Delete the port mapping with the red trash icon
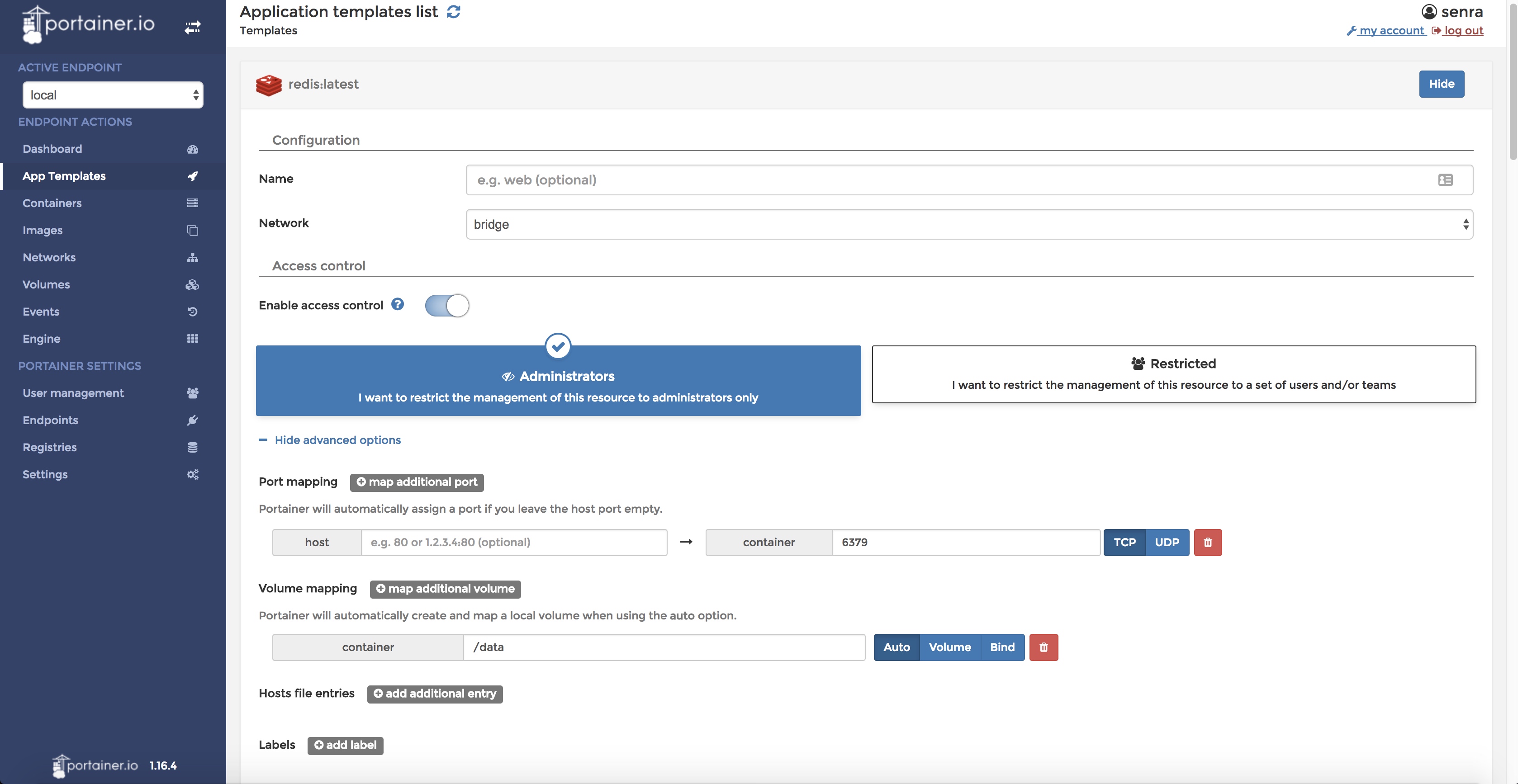This screenshot has height=784, width=1518. [1207, 542]
